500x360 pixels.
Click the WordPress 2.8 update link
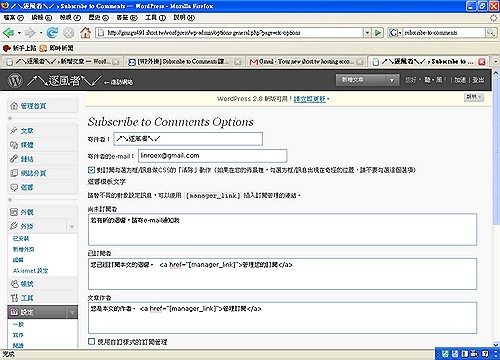click(x=309, y=99)
